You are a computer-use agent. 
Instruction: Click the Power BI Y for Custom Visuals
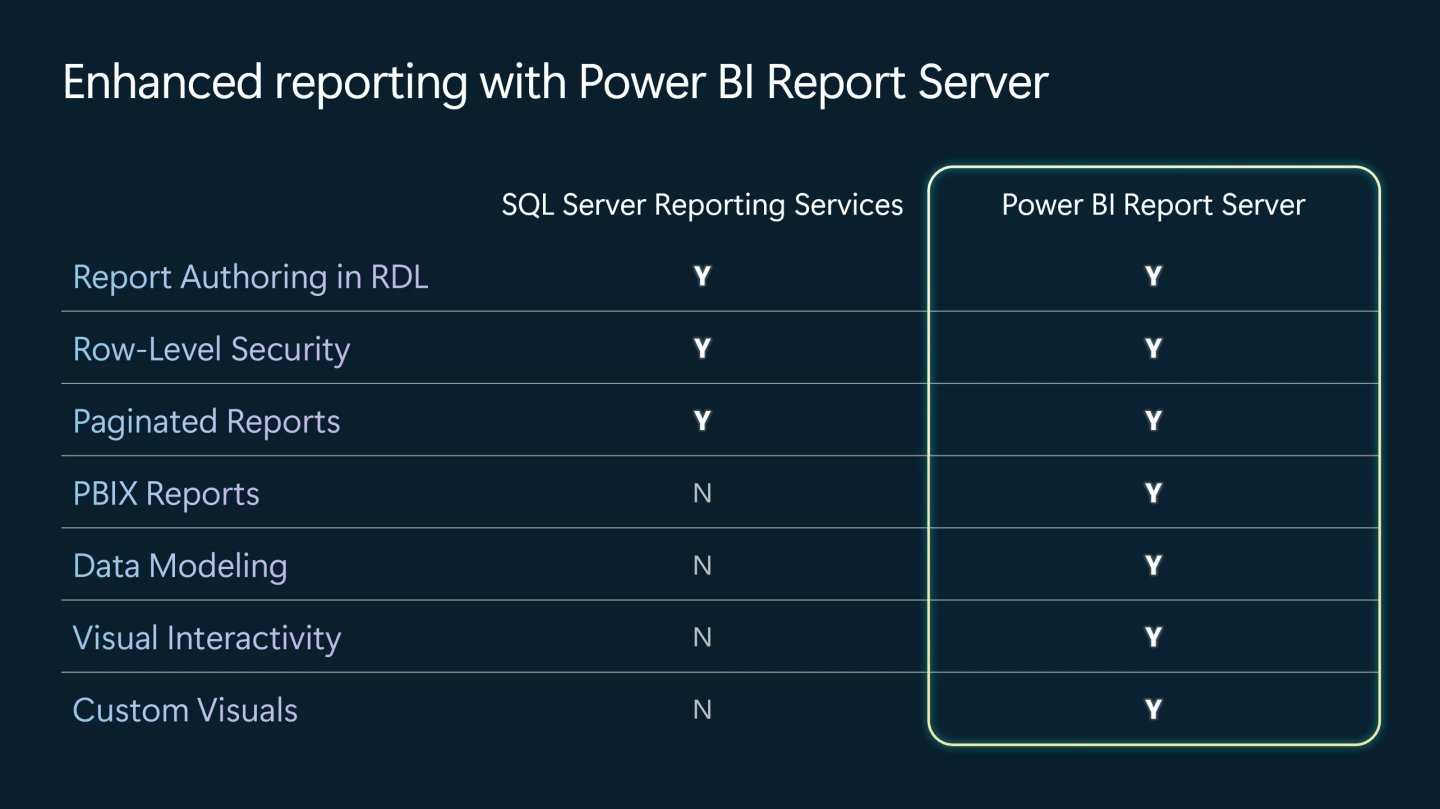(x=1153, y=710)
